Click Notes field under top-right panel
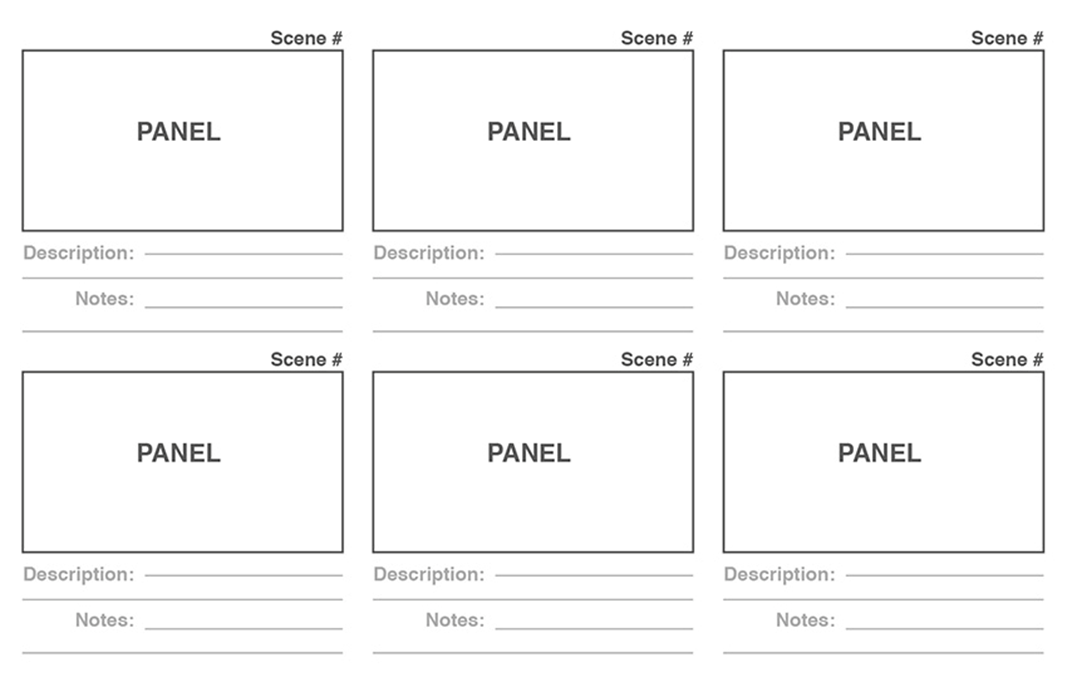 [945, 306]
